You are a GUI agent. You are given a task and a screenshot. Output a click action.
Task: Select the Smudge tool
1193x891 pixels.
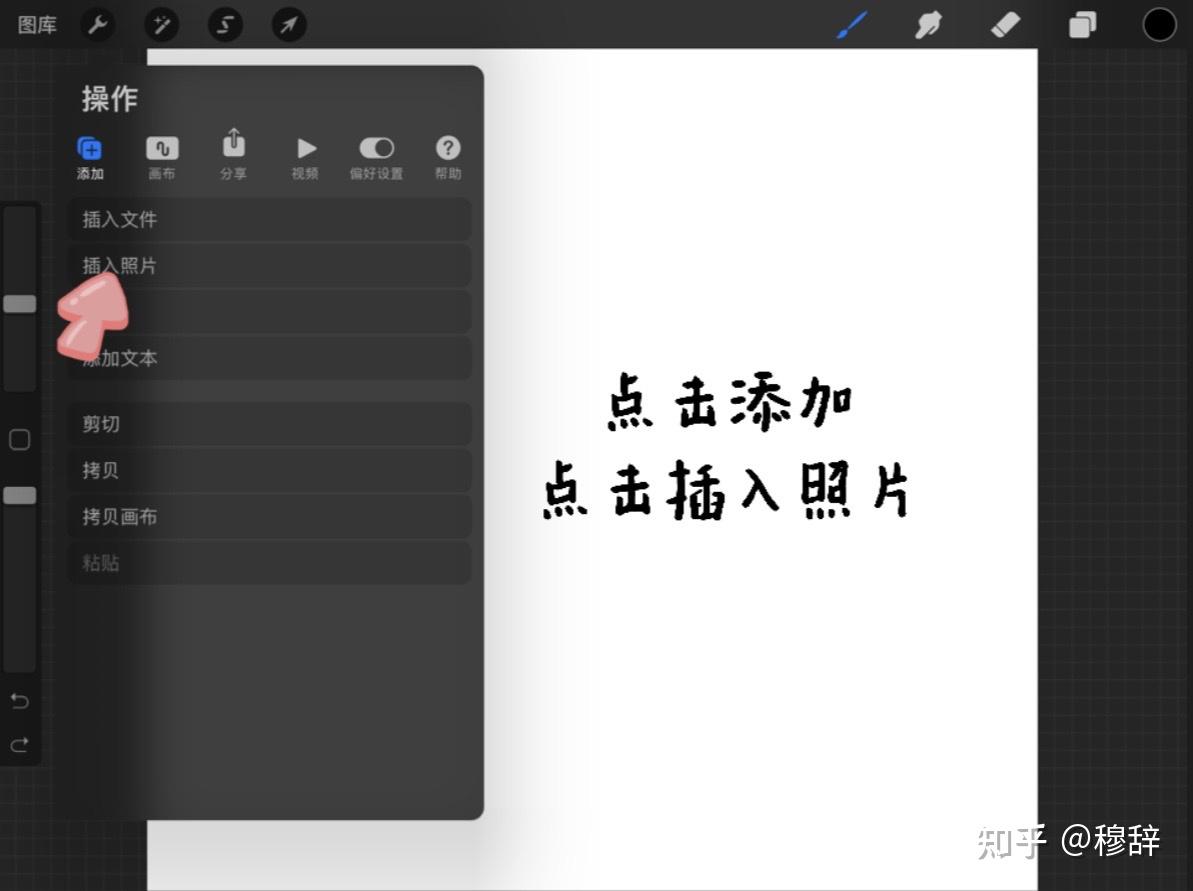928,25
